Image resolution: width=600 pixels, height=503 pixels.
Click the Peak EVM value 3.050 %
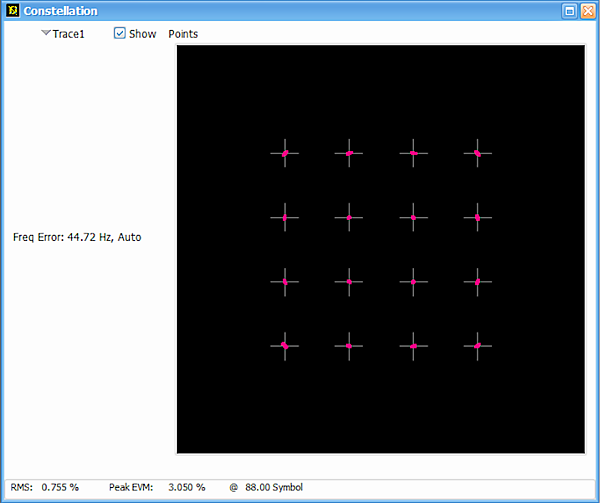pos(186,487)
